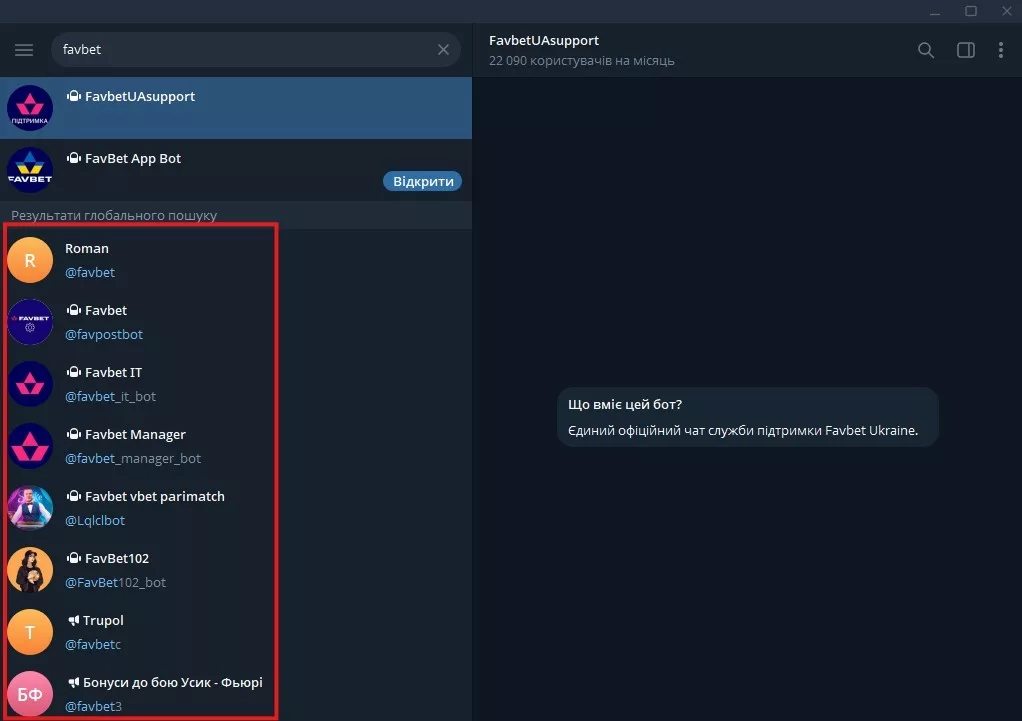This screenshot has height=721, width=1022.
Task: Open the hamburger main menu
Action: (24, 50)
